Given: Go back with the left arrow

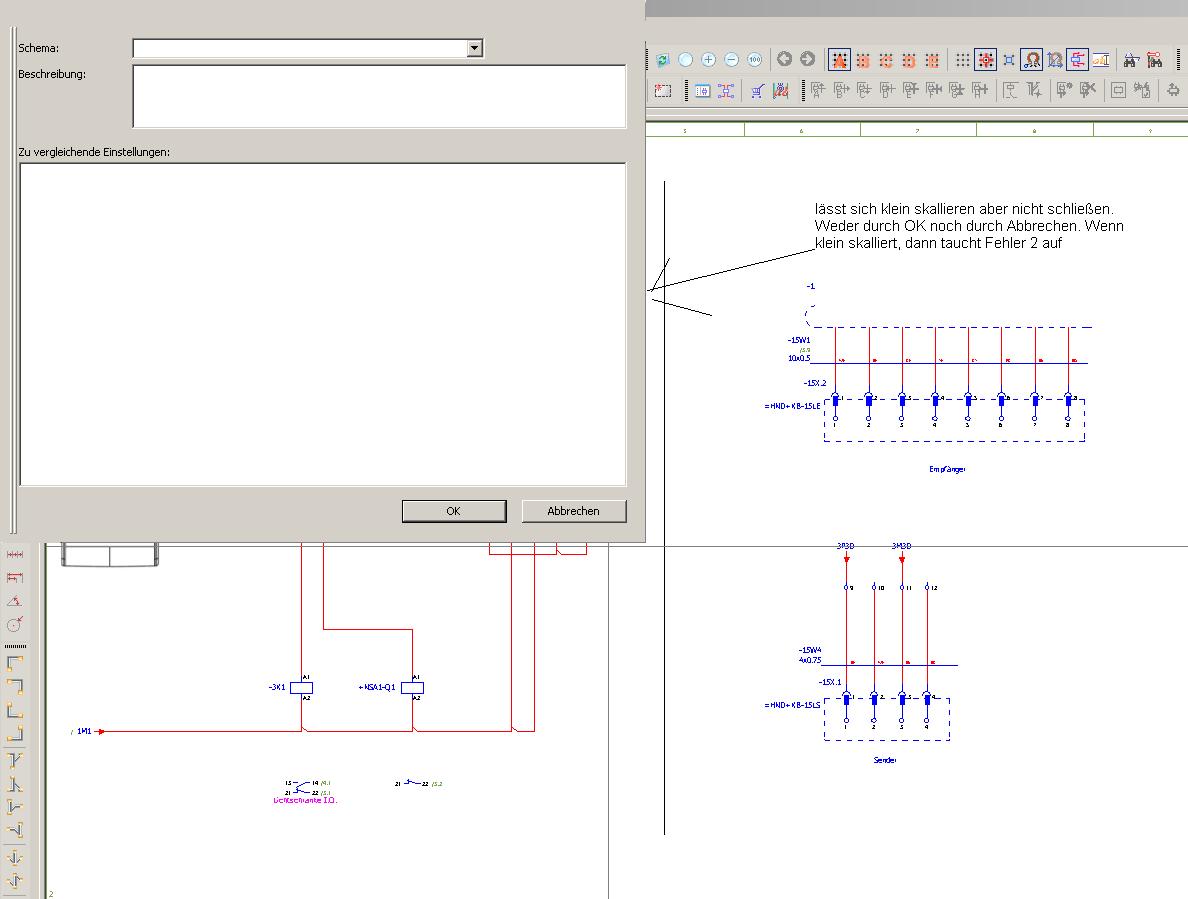Looking at the screenshot, I should pyautogui.click(x=784, y=59).
